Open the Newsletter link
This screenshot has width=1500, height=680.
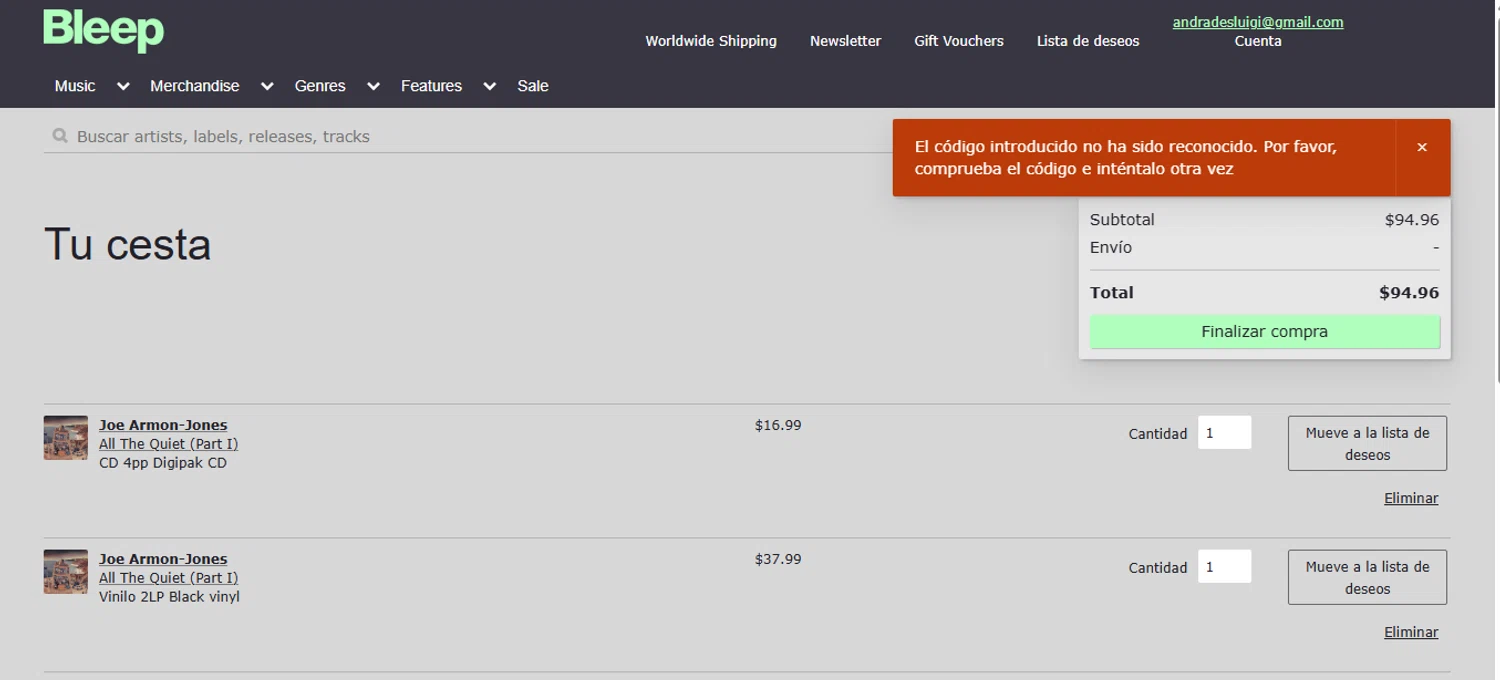click(x=845, y=41)
